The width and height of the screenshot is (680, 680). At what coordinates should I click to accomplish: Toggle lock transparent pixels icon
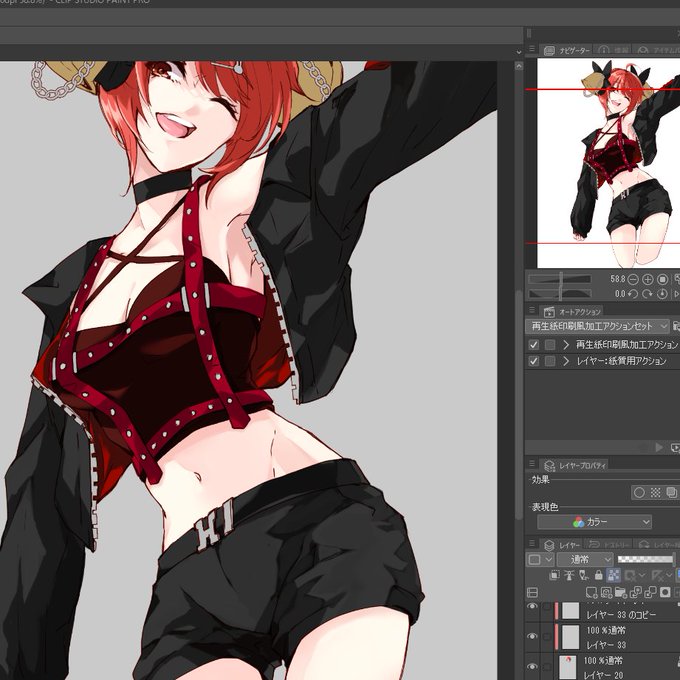[613, 575]
